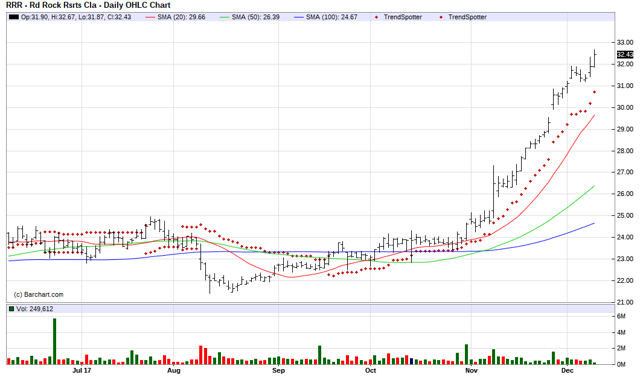640x389 pixels.
Task: Click the 6M volume axis label
Action: point(621,316)
